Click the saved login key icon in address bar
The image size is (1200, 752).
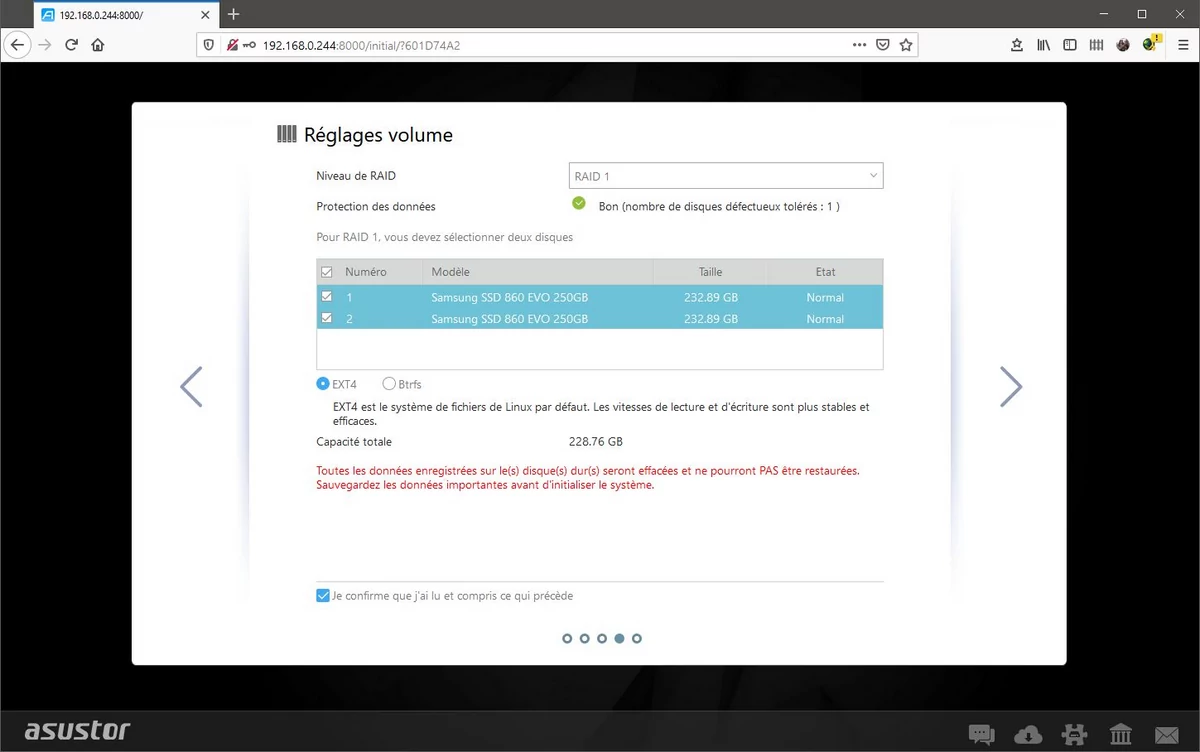click(248, 45)
